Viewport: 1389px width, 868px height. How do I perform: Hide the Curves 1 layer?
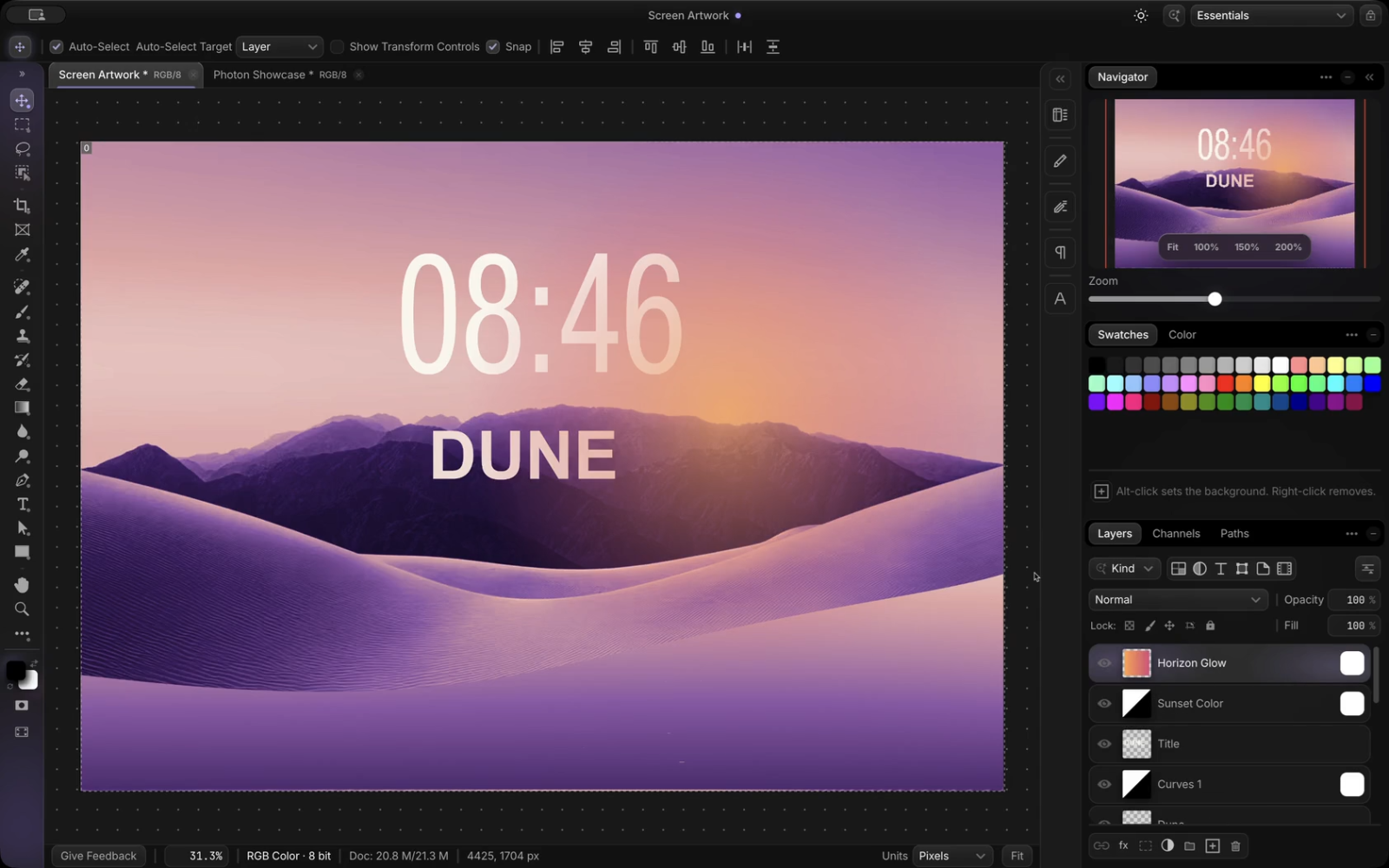click(x=1104, y=785)
